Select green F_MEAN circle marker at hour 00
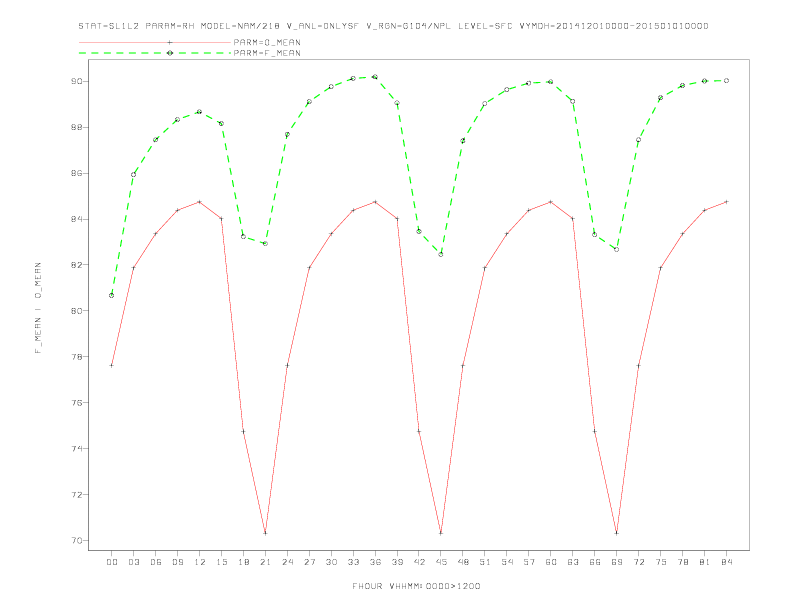Image resolution: width=792 pixels, height=612 pixels. 112,295
